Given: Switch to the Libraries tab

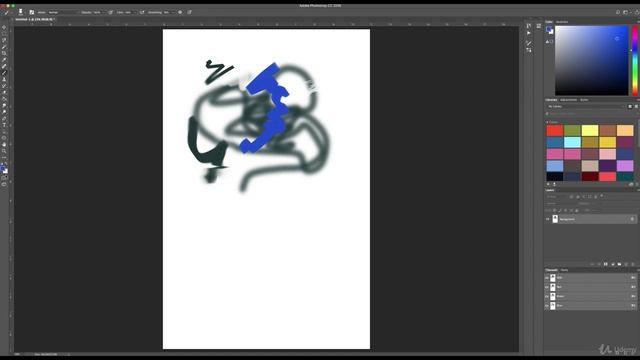Looking at the screenshot, I should click(x=551, y=100).
